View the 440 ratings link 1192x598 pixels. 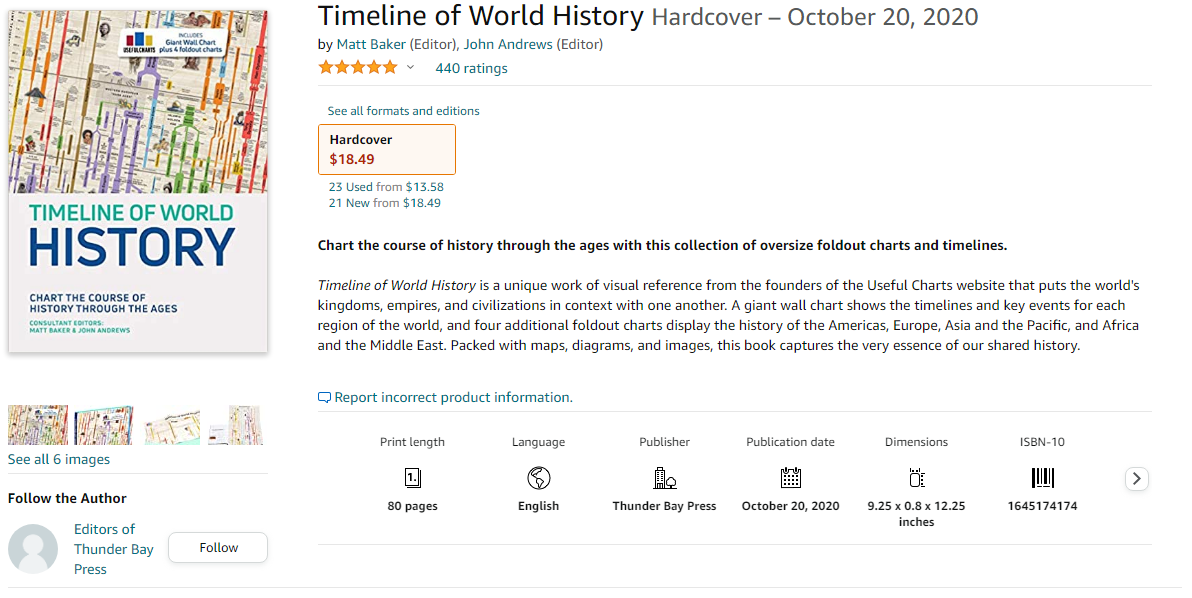[471, 68]
